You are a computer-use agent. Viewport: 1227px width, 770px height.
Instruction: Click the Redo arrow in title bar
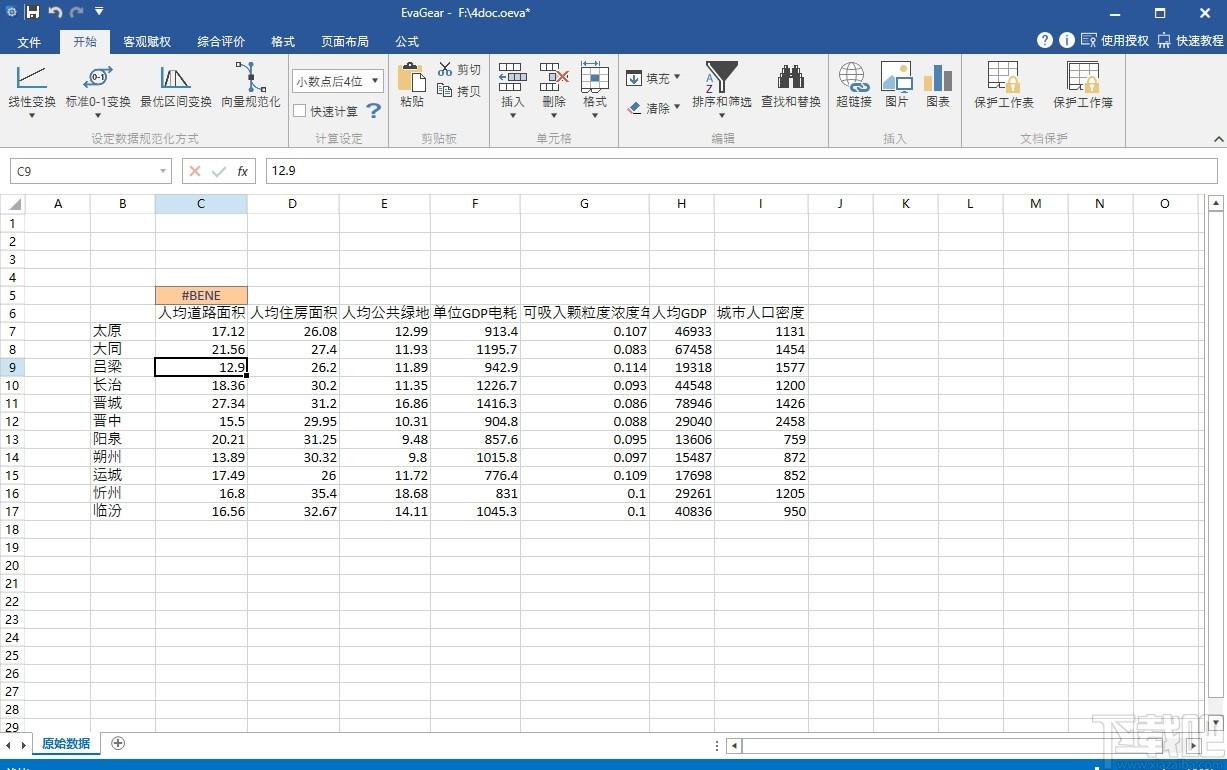77,13
